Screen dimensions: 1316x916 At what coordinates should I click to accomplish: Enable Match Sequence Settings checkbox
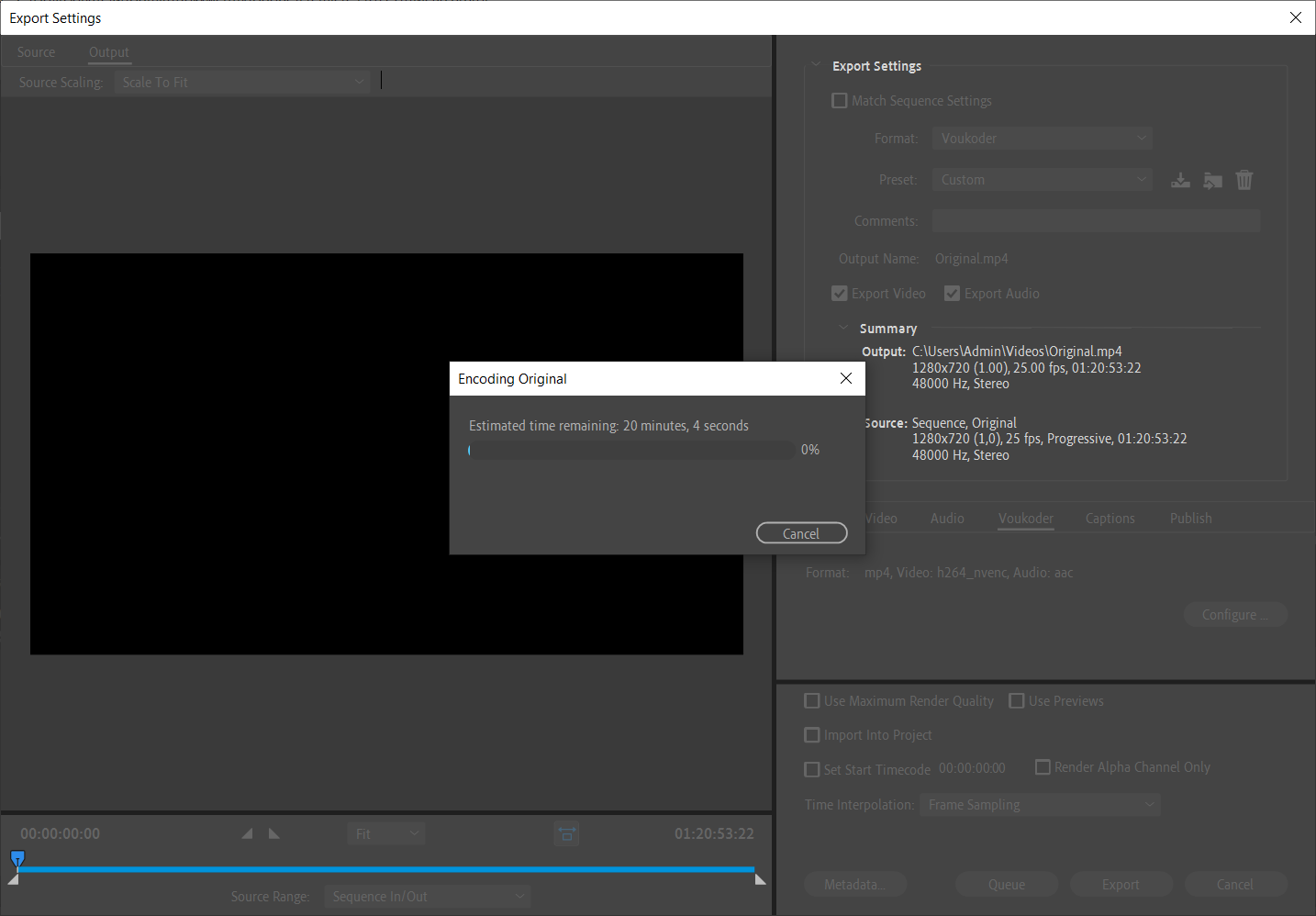pos(840,101)
